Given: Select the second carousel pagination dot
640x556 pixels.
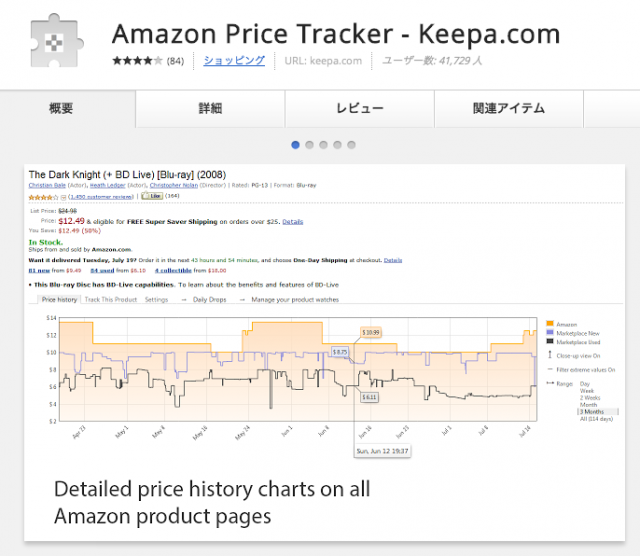Looking at the screenshot, I should pos(310,145).
